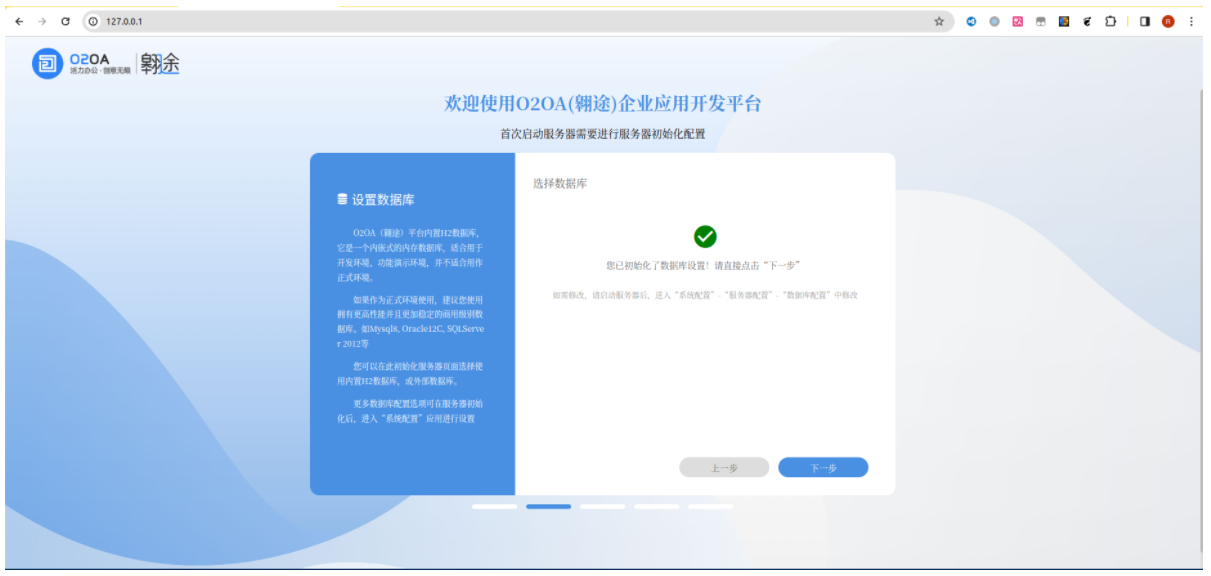1211x576 pixels.
Task: Open the Chrome three-dot menu
Action: pyautogui.click(x=1191, y=21)
